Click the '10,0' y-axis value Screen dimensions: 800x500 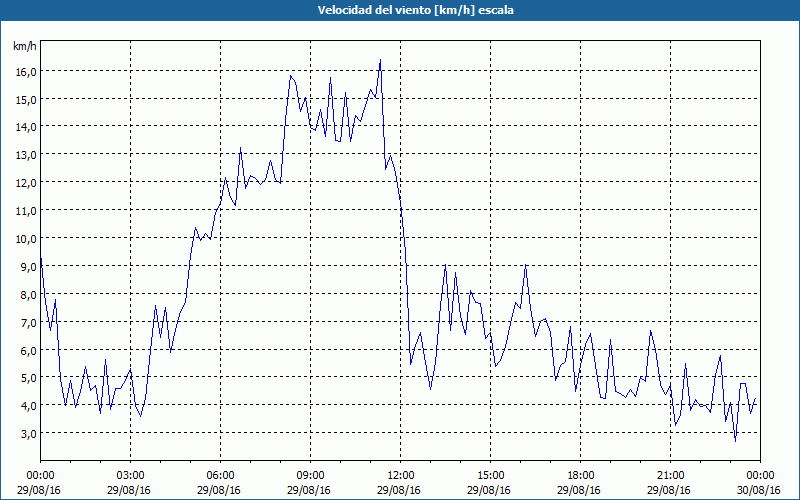[26, 239]
